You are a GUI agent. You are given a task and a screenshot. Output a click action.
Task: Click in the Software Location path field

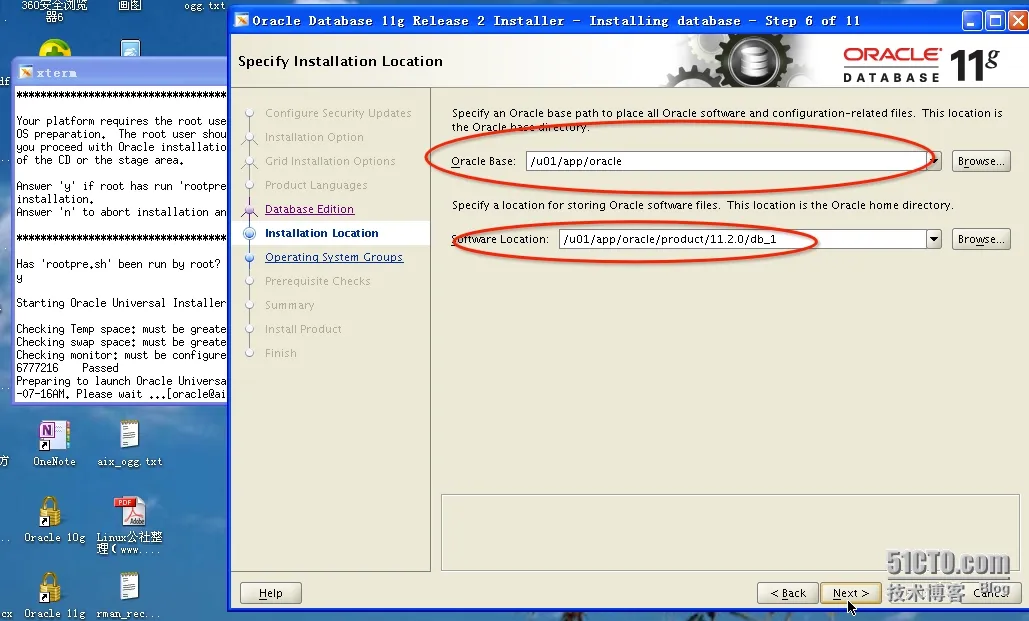click(742, 239)
